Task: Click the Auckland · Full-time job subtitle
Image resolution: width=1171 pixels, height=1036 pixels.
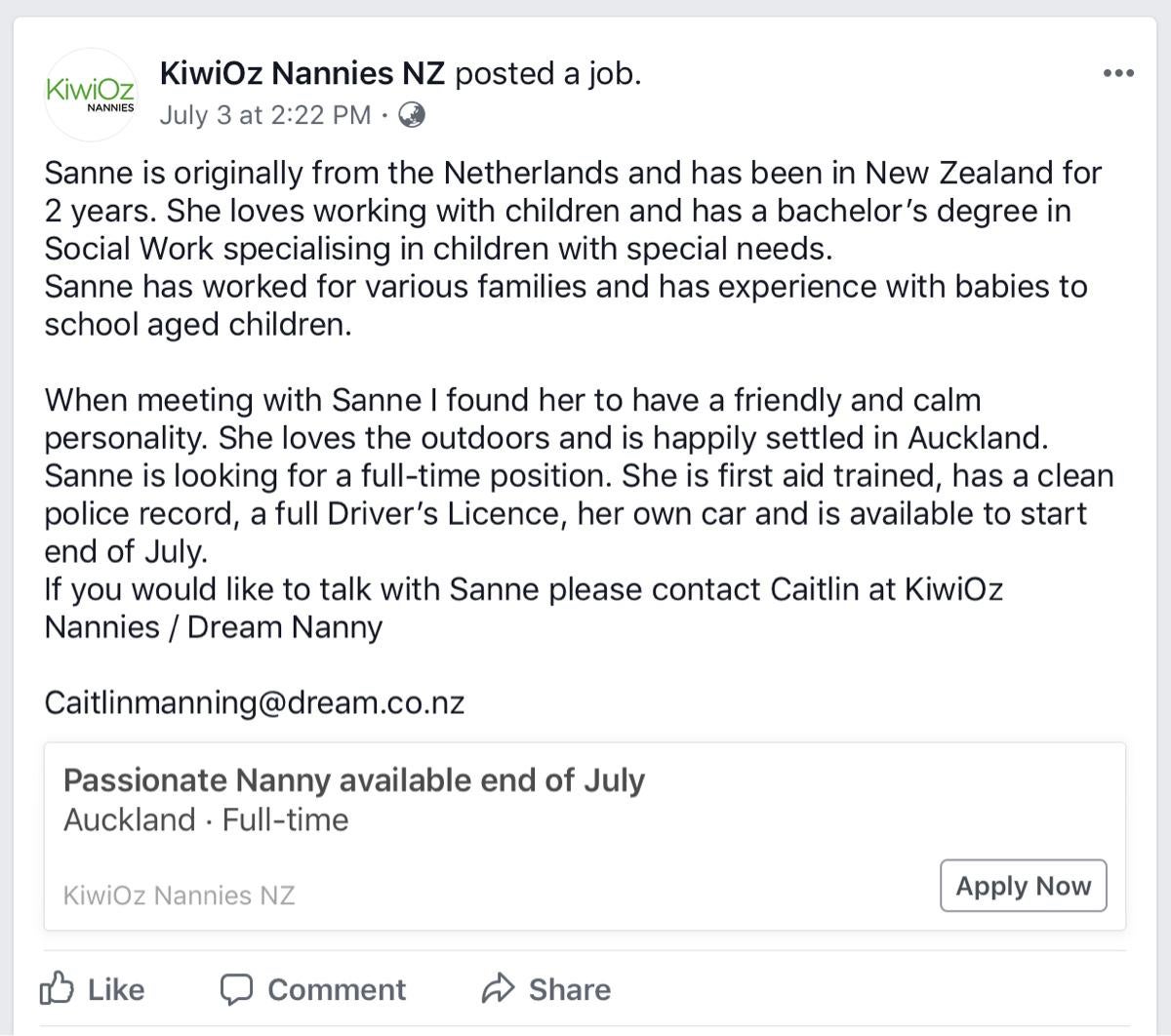Action: (x=206, y=819)
